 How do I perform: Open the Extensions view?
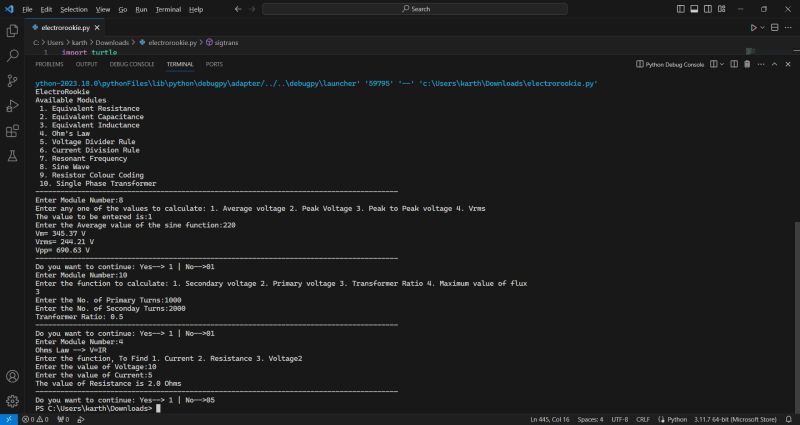(12, 131)
